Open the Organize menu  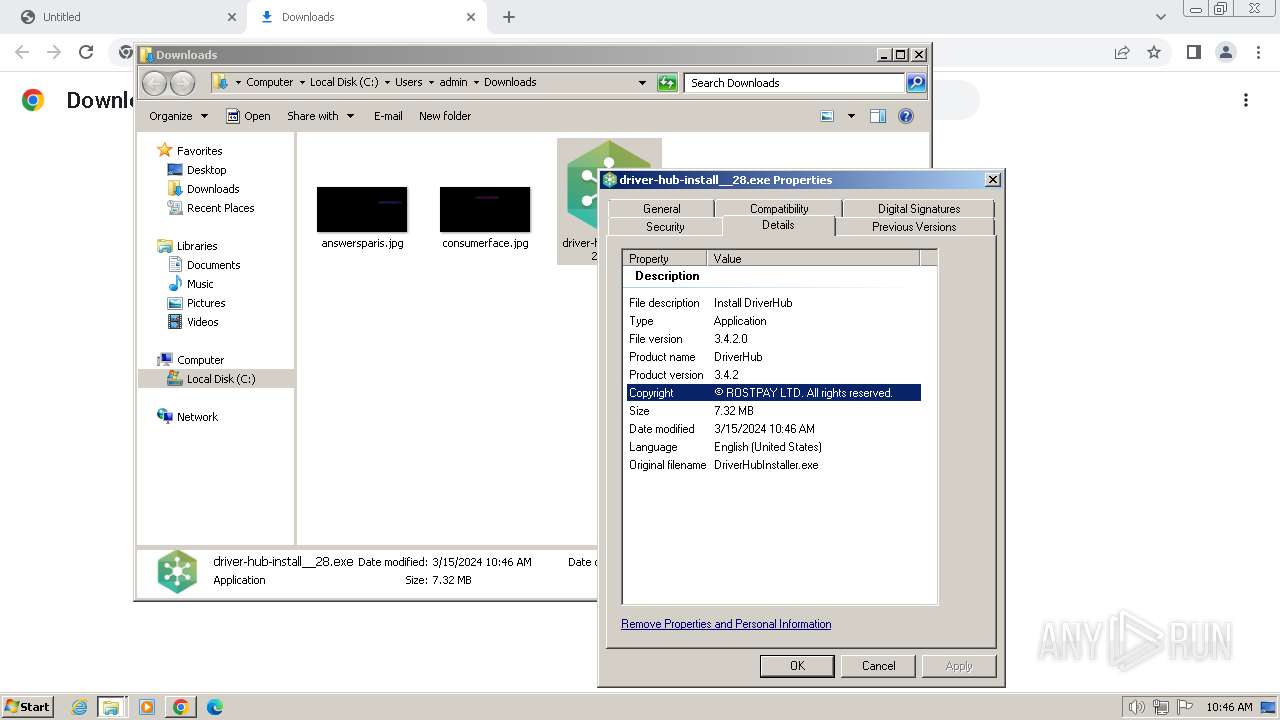click(x=178, y=116)
